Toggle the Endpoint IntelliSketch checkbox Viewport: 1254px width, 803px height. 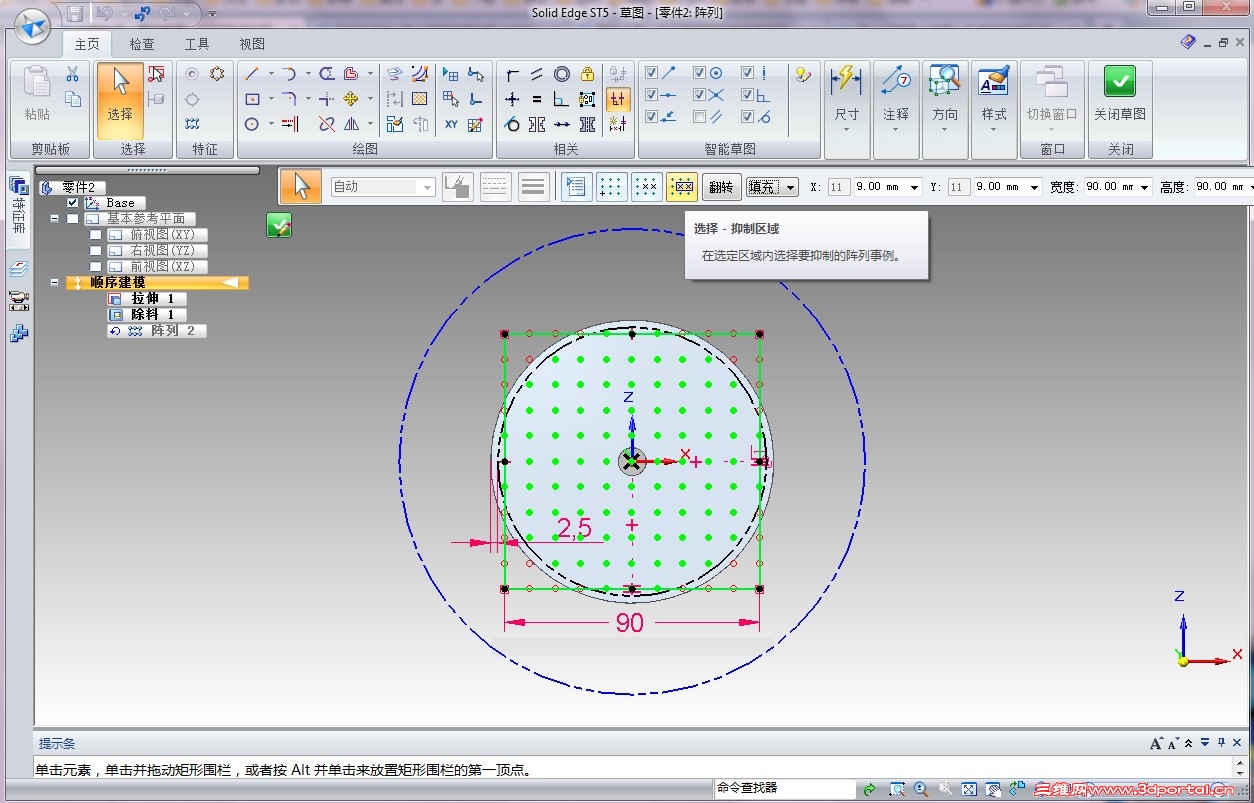tap(652, 73)
